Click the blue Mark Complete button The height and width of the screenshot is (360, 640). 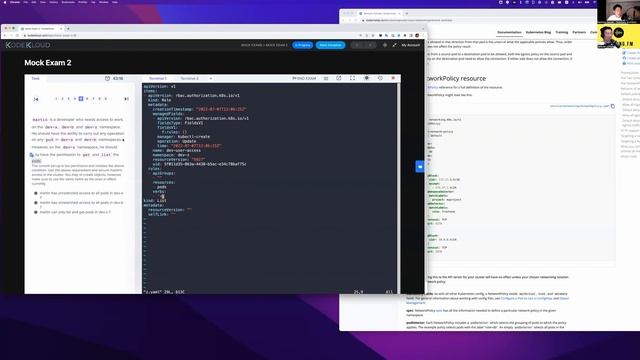[x=330, y=45]
